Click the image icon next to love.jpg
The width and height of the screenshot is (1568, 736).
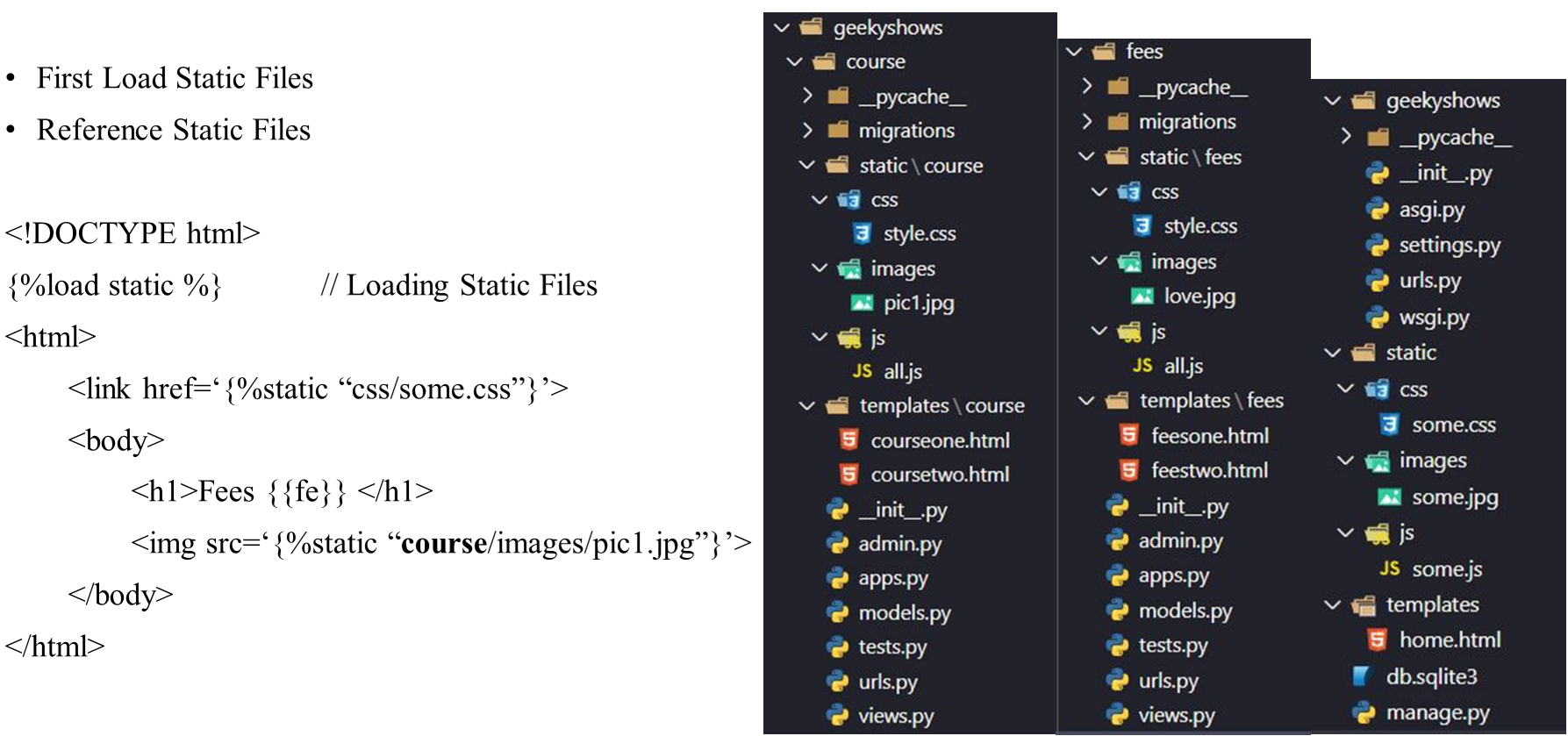[x=1142, y=297]
